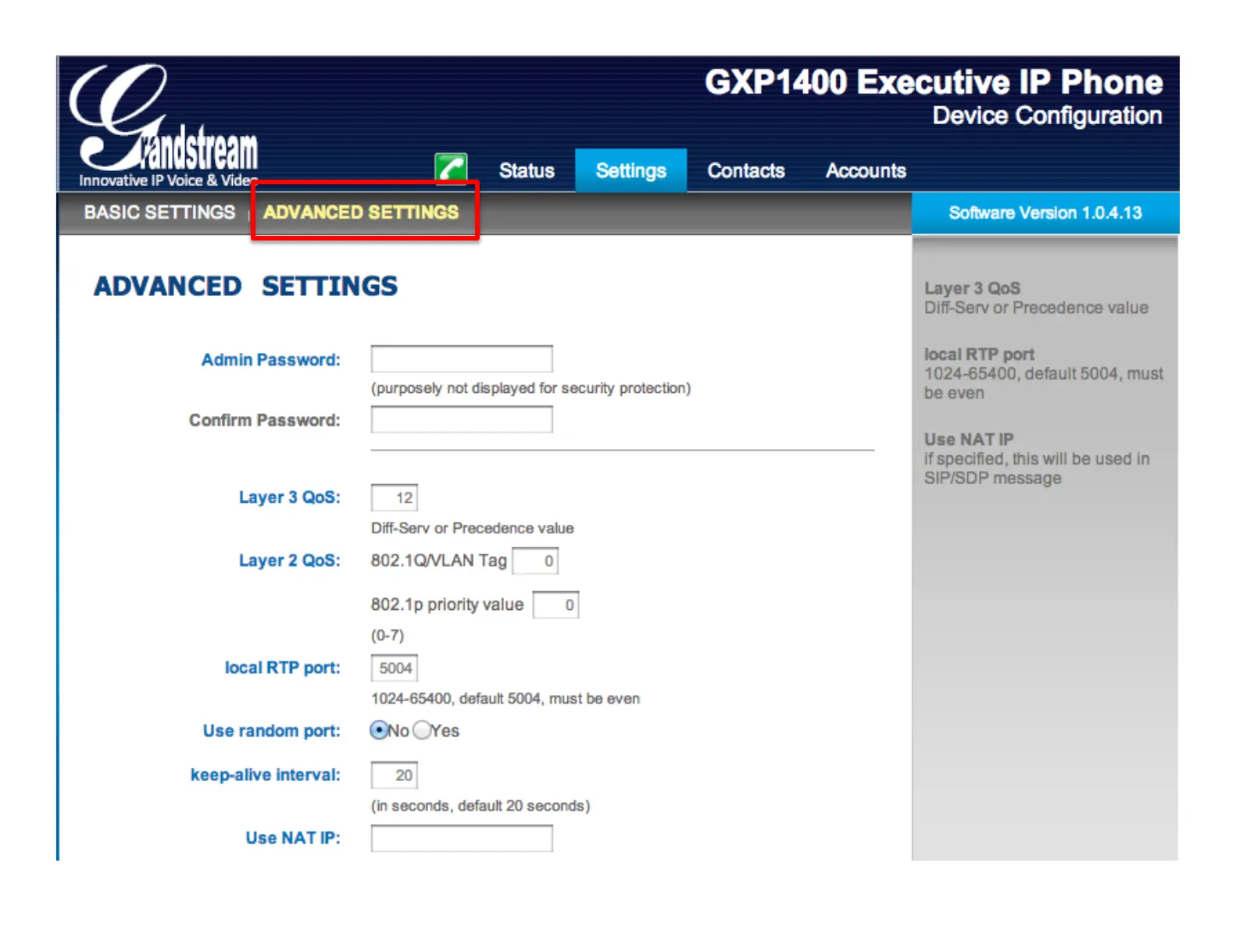Click the local RTP port sidebar help heading
The image size is (1236, 952).
pos(979,354)
